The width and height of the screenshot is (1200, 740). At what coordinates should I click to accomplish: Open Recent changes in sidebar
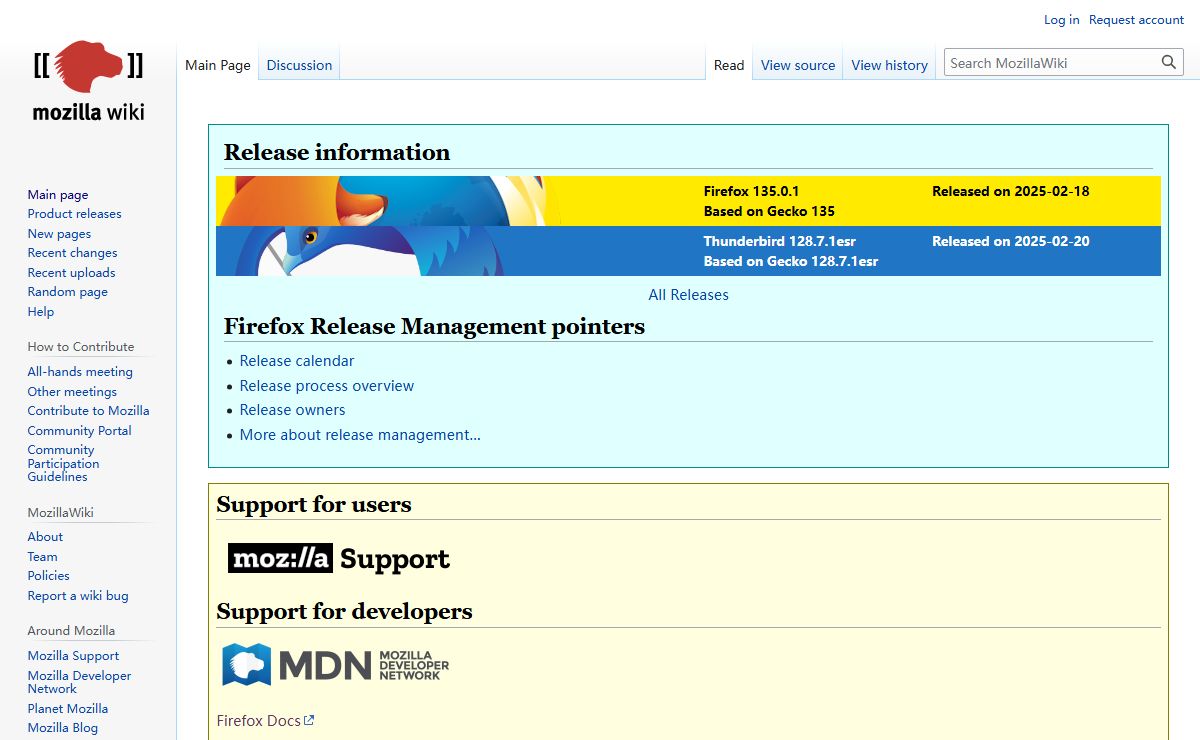coord(72,253)
